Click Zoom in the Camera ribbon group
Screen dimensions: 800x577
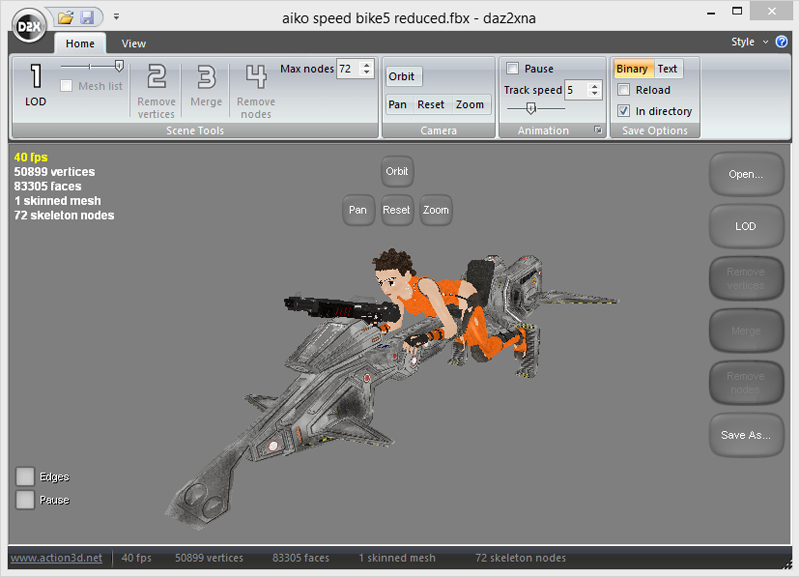tap(470, 105)
